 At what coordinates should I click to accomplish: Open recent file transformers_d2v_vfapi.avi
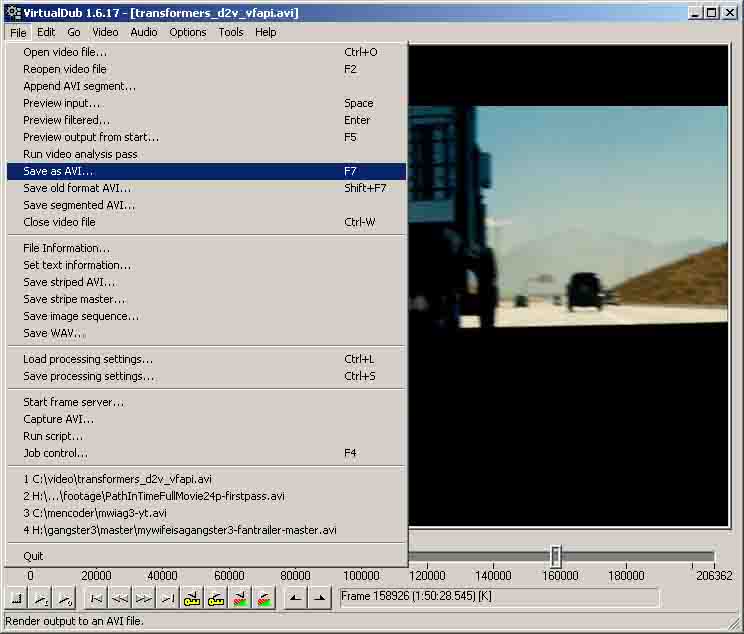click(x=206, y=479)
